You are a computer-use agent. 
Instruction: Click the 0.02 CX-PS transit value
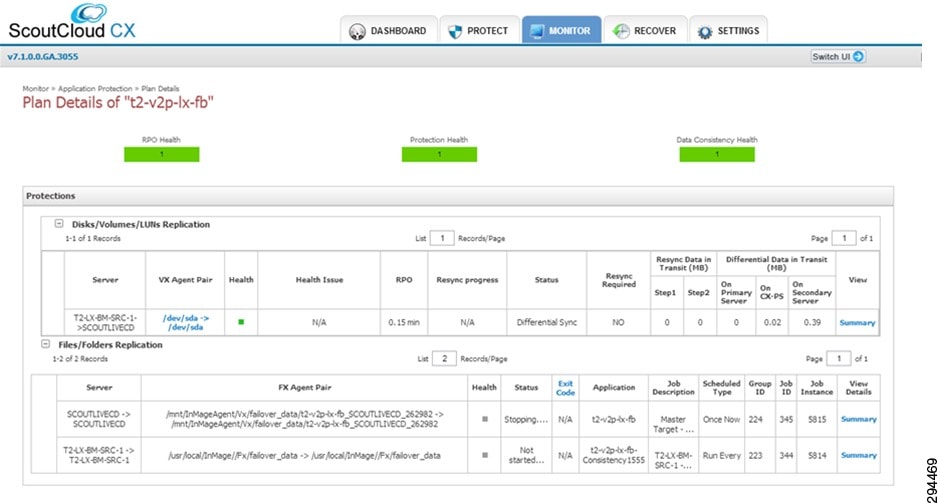(772, 322)
